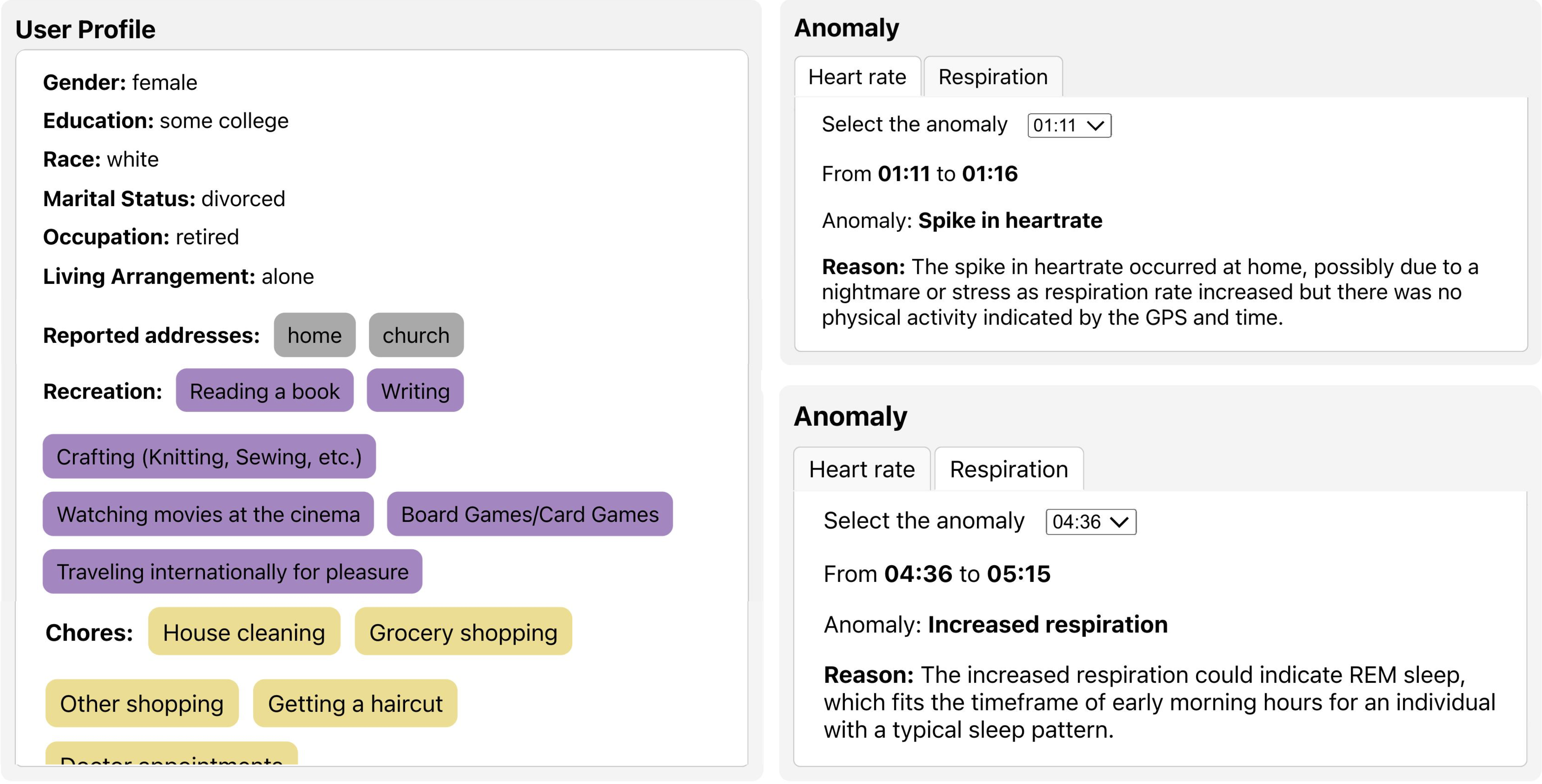Switch to Respiration tab in top Anomaly panel
Image resolution: width=1542 pixels, height=784 pixels.
tap(993, 77)
